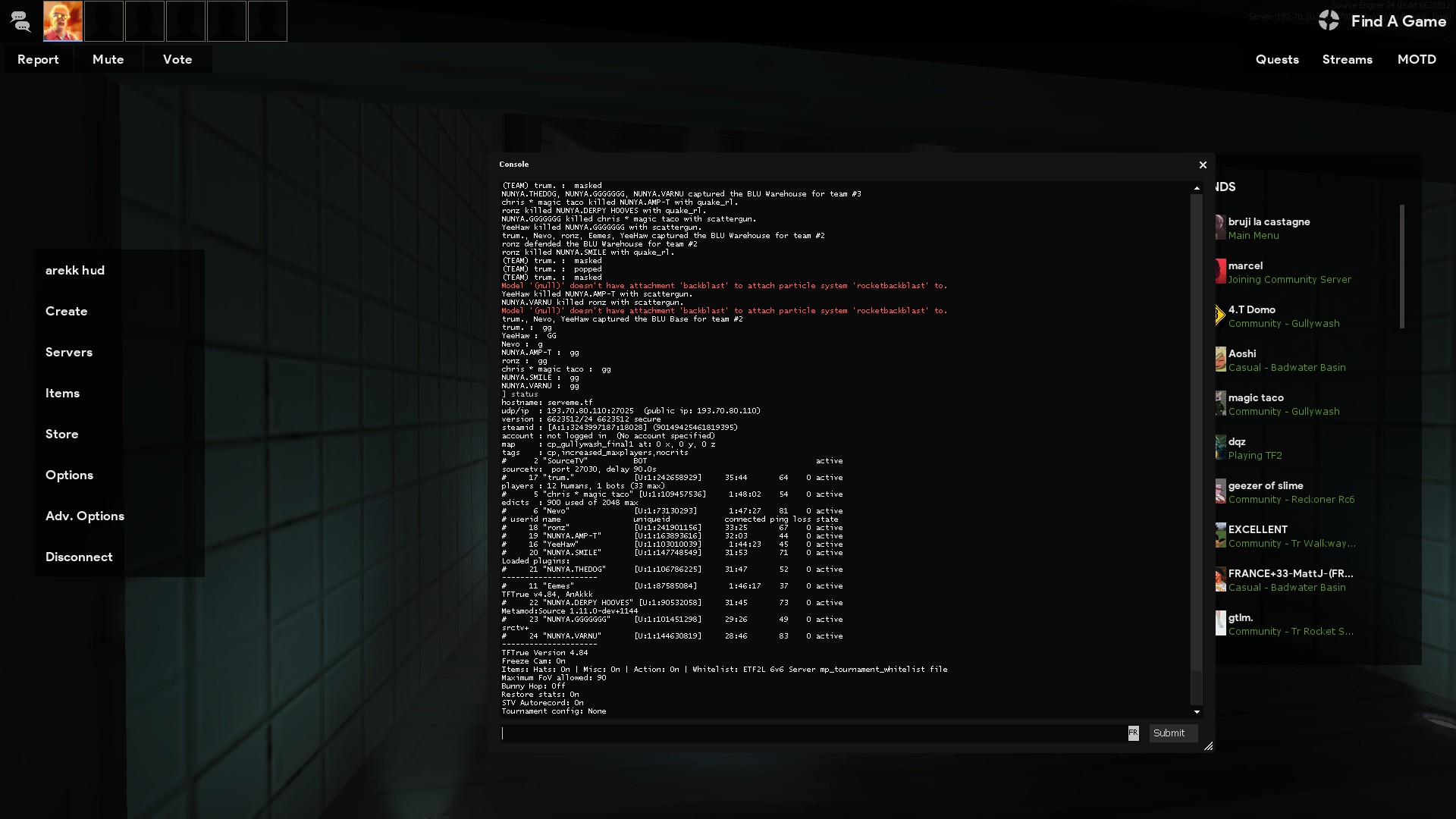Click the Find A Game icon

tap(1329, 20)
